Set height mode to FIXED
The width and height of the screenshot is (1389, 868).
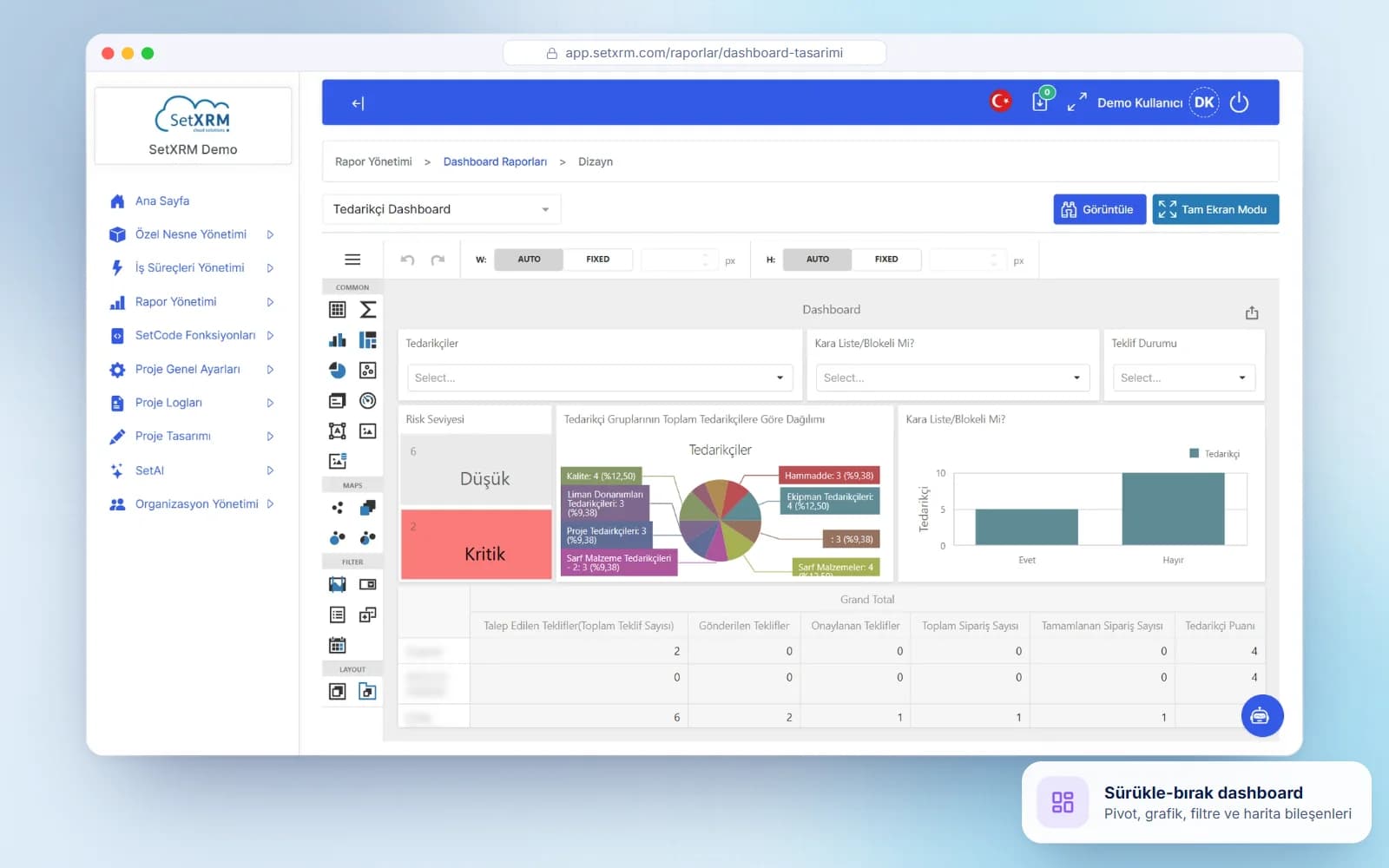[x=886, y=260]
